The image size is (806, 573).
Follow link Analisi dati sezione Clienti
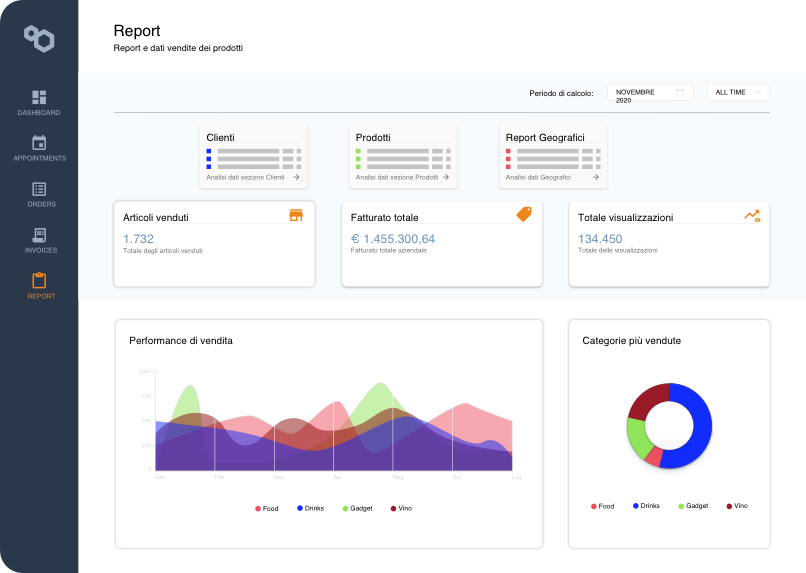tap(245, 177)
